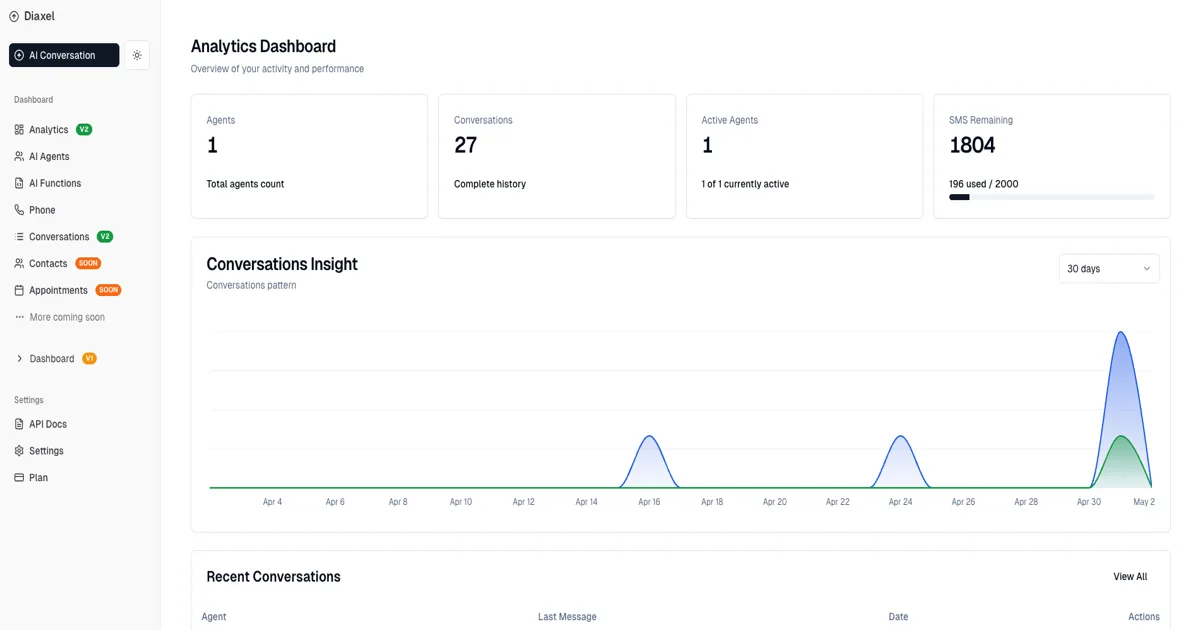
Task: Click the SMS usage progress bar
Action: coord(1051,197)
